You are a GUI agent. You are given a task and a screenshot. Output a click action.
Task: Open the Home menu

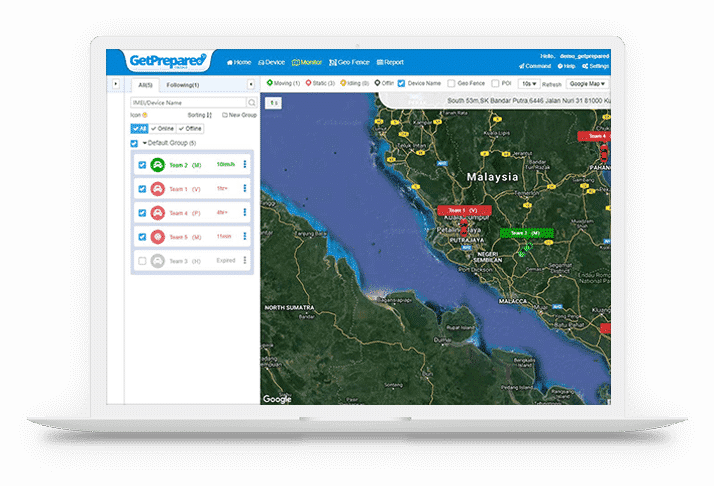(x=239, y=62)
